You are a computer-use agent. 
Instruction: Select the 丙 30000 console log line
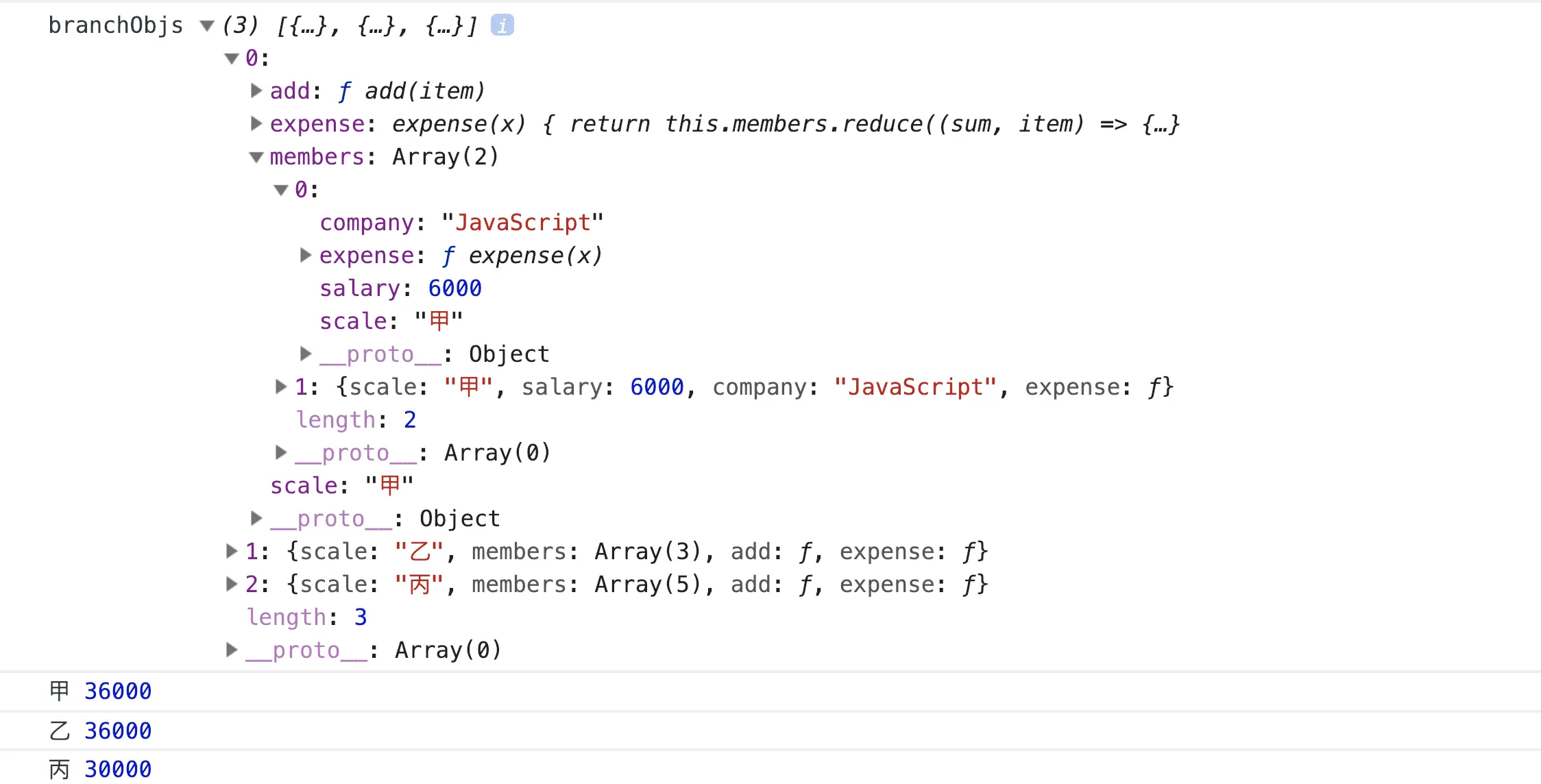coord(101,769)
